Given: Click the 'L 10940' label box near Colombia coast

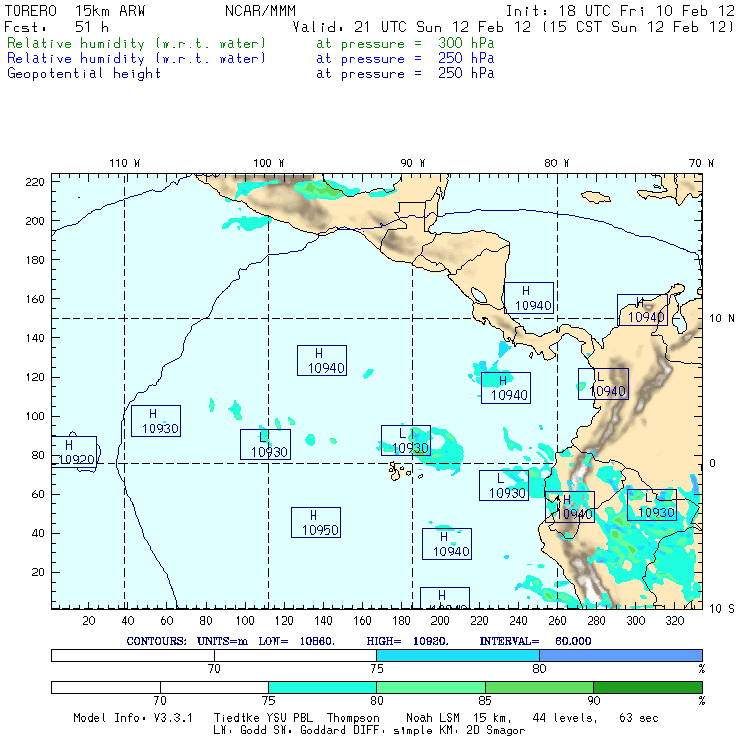Looking at the screenshot, I should [604, 384].
